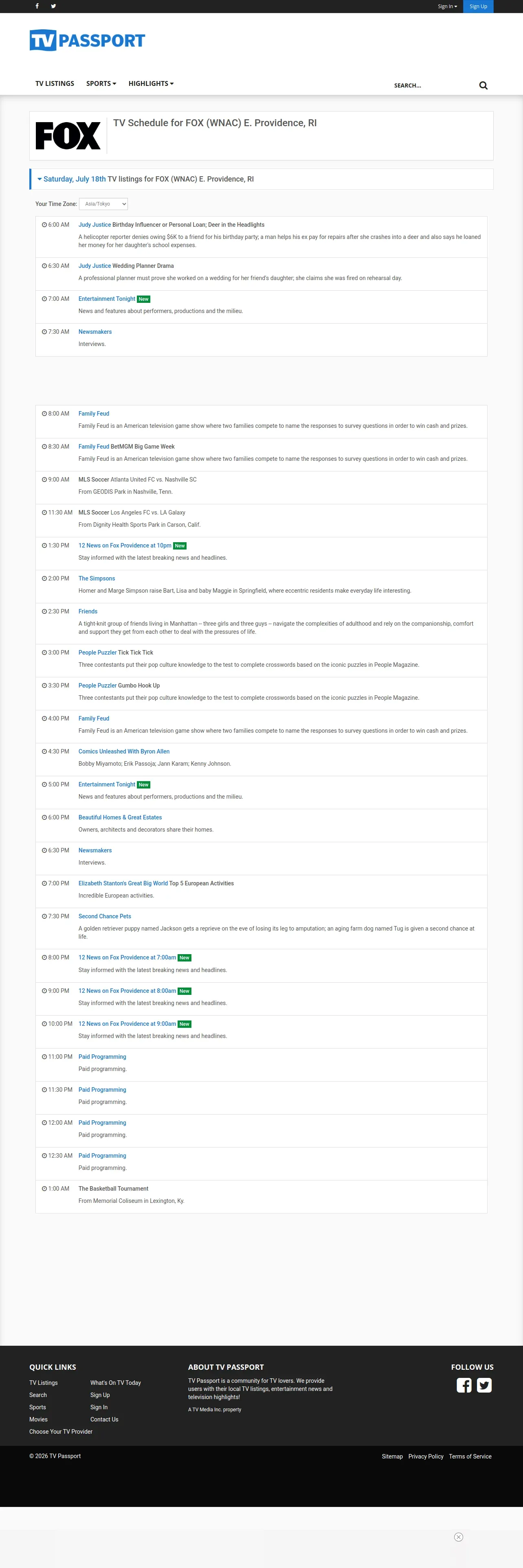Open Family Feud at 4:00 PM

94,718
